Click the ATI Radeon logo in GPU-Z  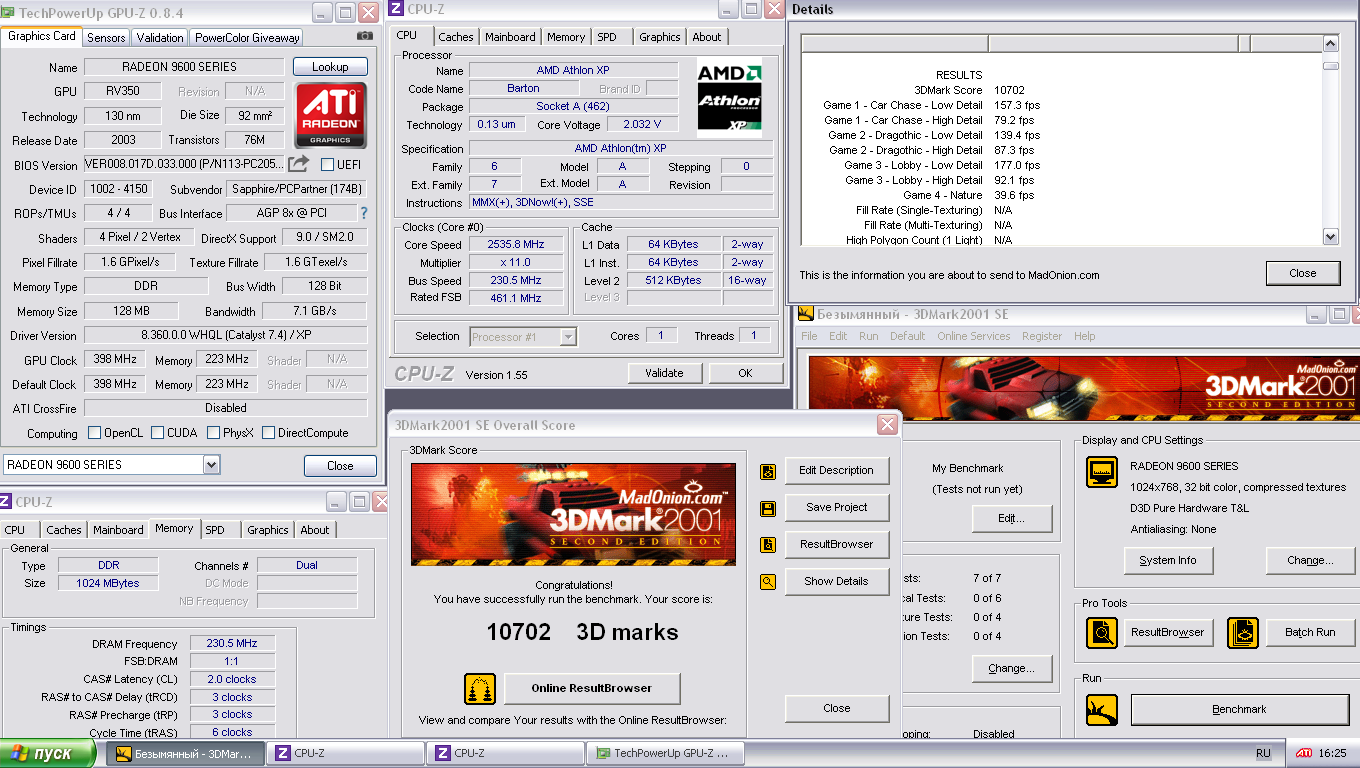click(x=330, y=115)
